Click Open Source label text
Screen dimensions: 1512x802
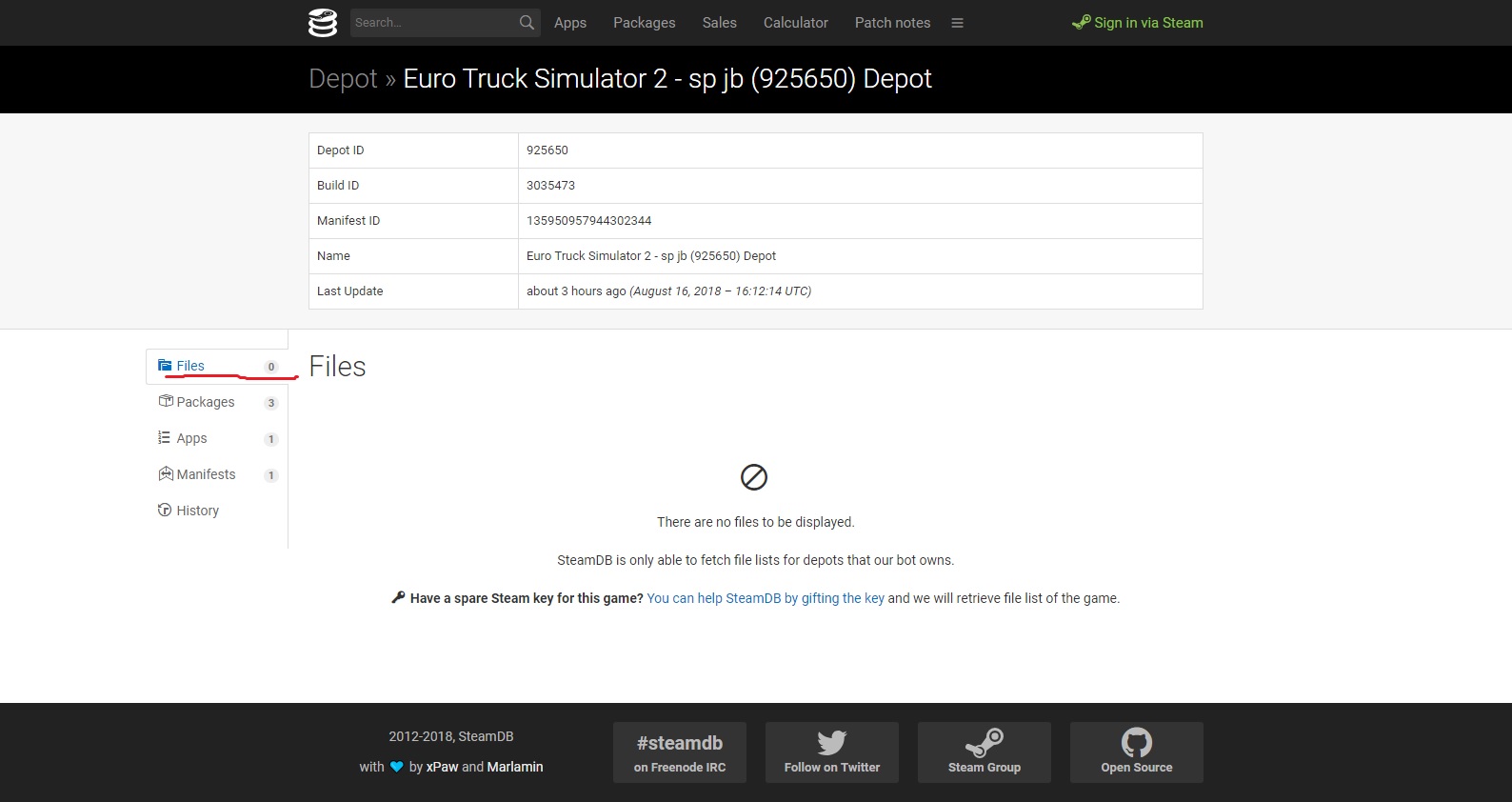pyautogui.click(x=1137, y=768)
